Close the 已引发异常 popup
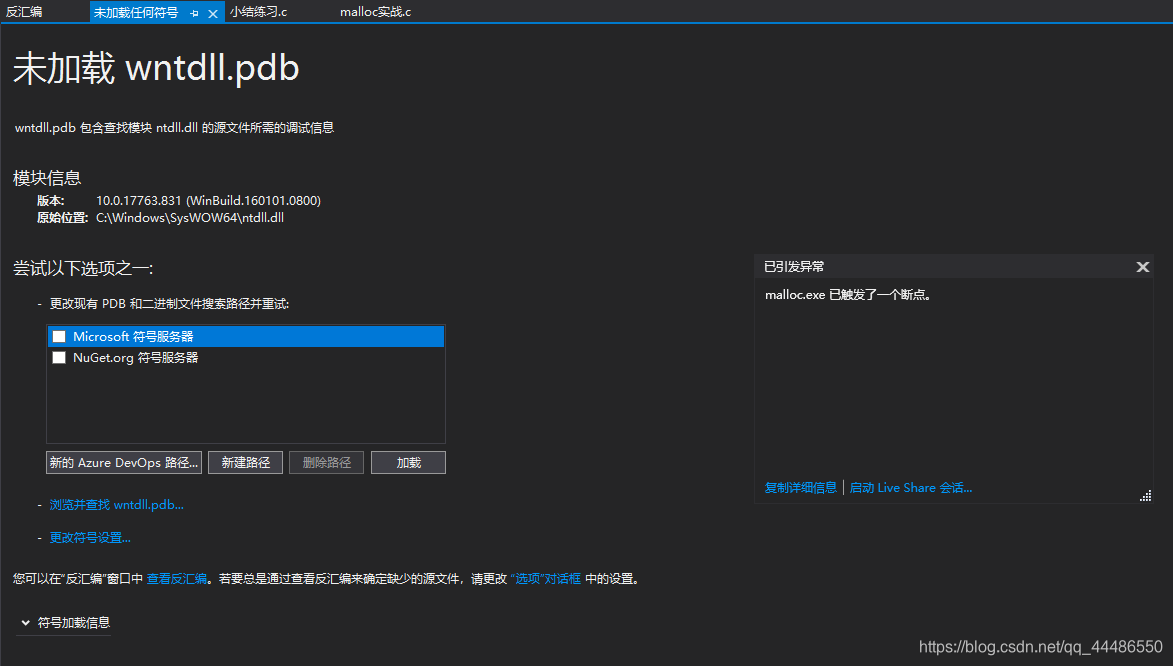 pyautogui.click(x=1142, y=267)
